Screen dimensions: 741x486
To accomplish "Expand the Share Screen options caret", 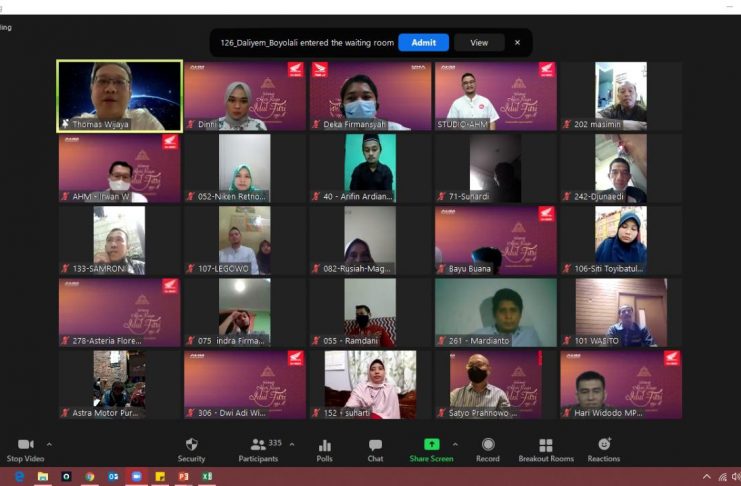I will coord(455,444).
